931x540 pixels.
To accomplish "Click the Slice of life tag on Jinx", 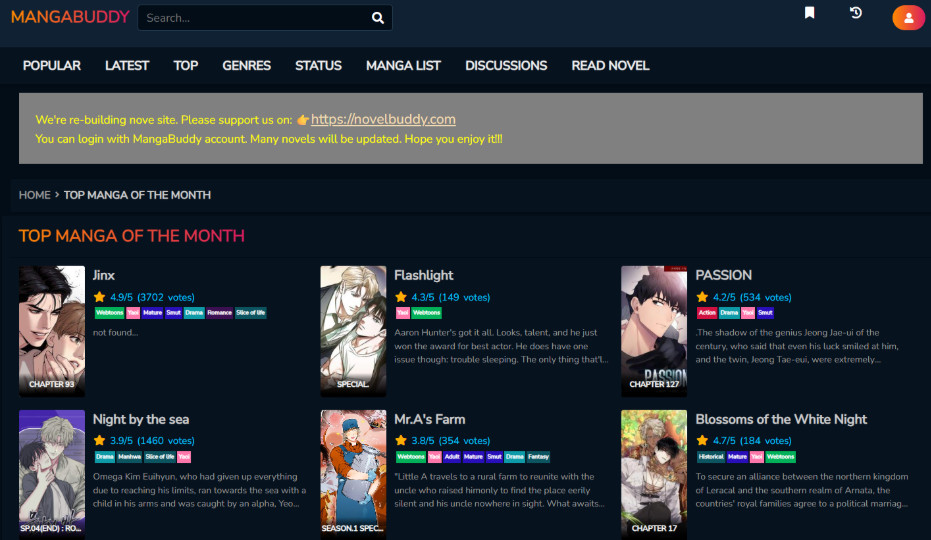I will [251, 313].
